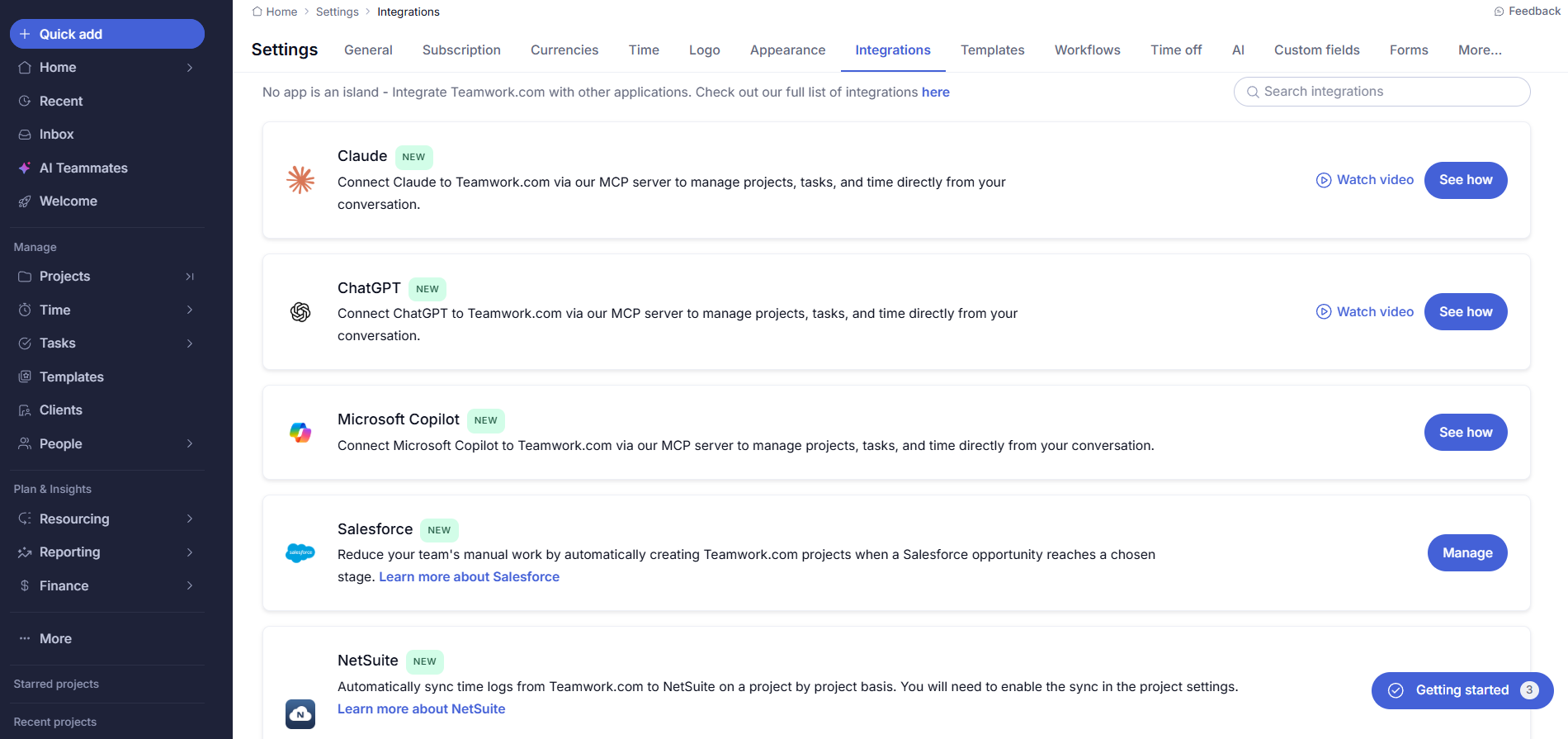The width and height of the screenshot is (1568, 739).
Task: Open the Appearance tab
Action: (x=787, y=50)
